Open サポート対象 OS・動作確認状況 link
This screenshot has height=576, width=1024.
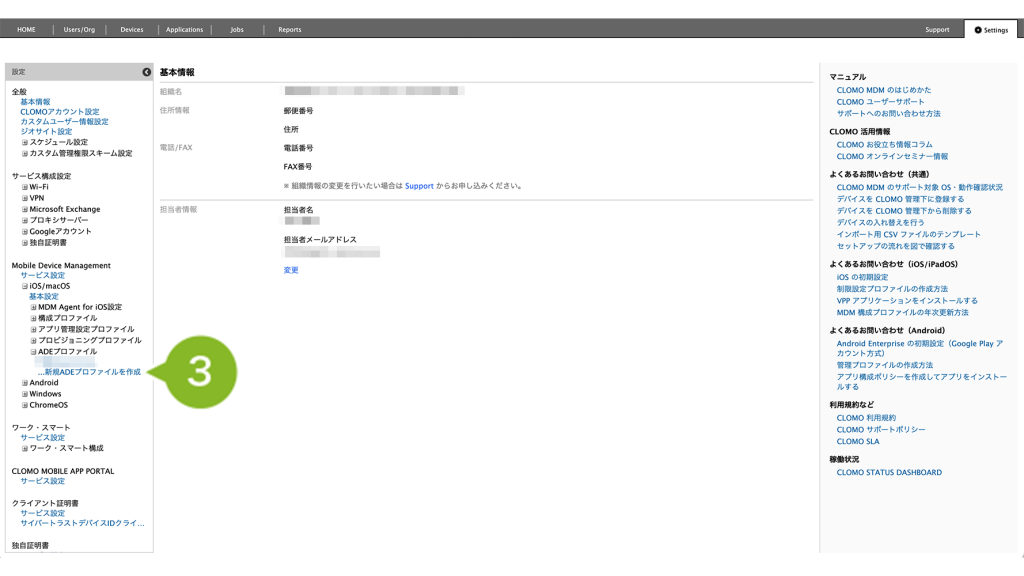[x=920, y=187]
